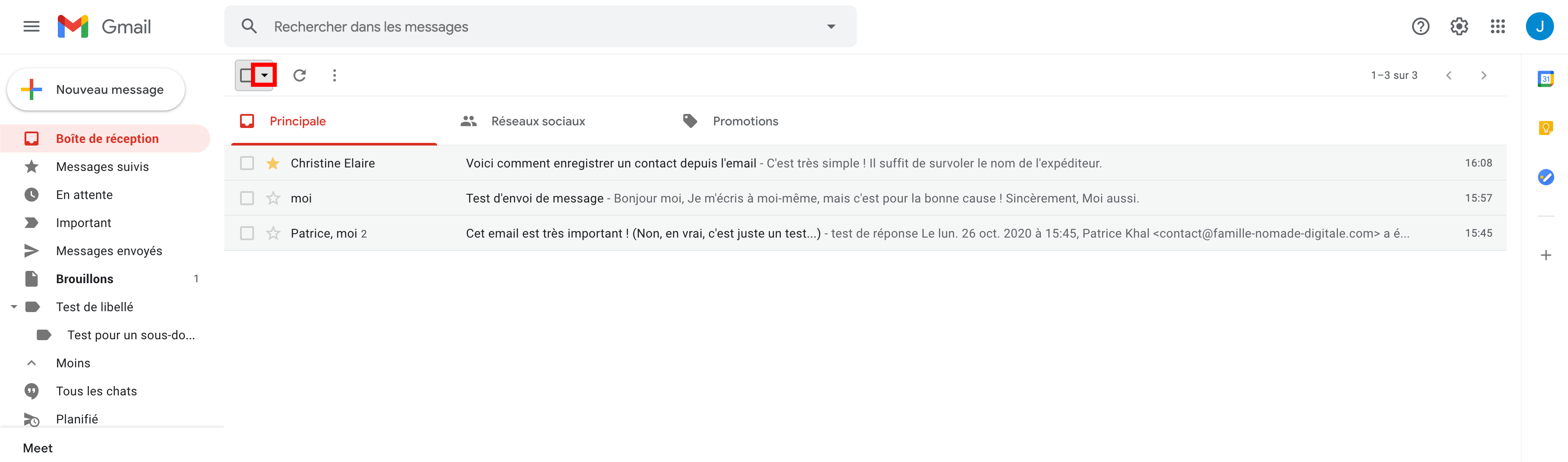
Task: Open the select-all dropdown arrow
Action: 264,75
